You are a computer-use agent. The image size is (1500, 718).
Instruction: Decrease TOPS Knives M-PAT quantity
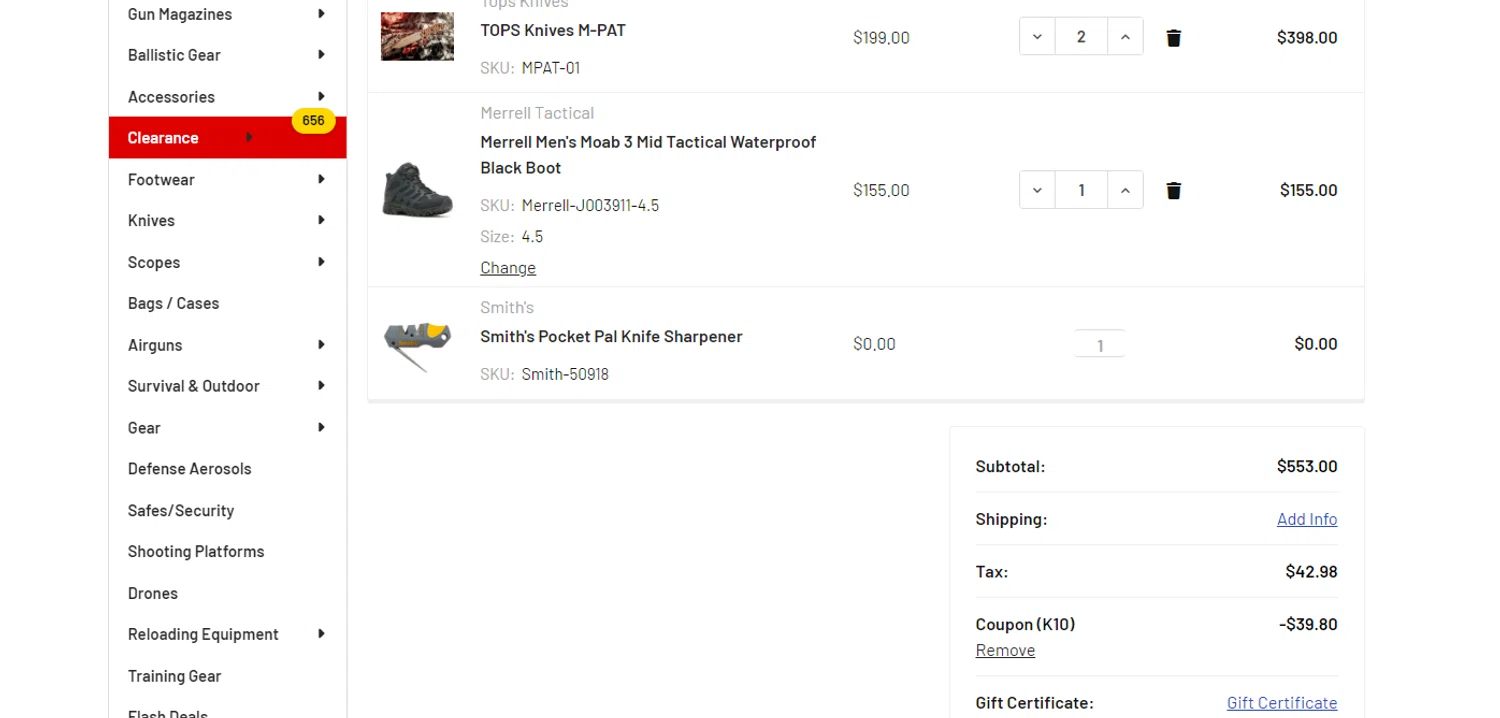[1037, 37]
